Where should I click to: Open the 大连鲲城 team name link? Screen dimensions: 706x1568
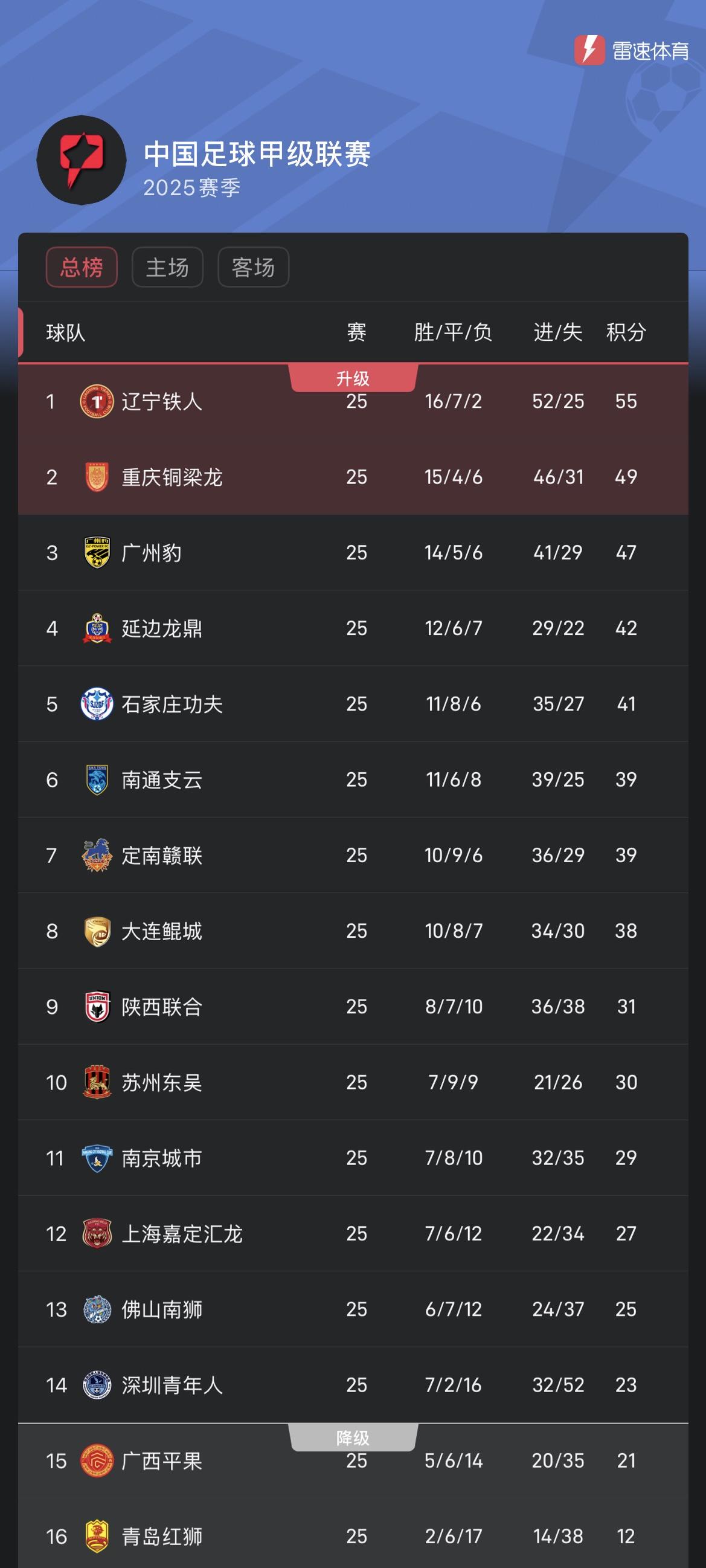pos(162,931)
